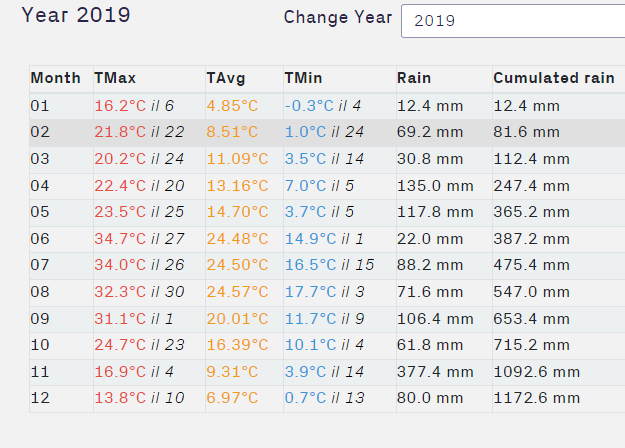This screenshot has width=625, height=448.
Task: Click TAvg value 8.51°C
Action: tap(232, 132)
